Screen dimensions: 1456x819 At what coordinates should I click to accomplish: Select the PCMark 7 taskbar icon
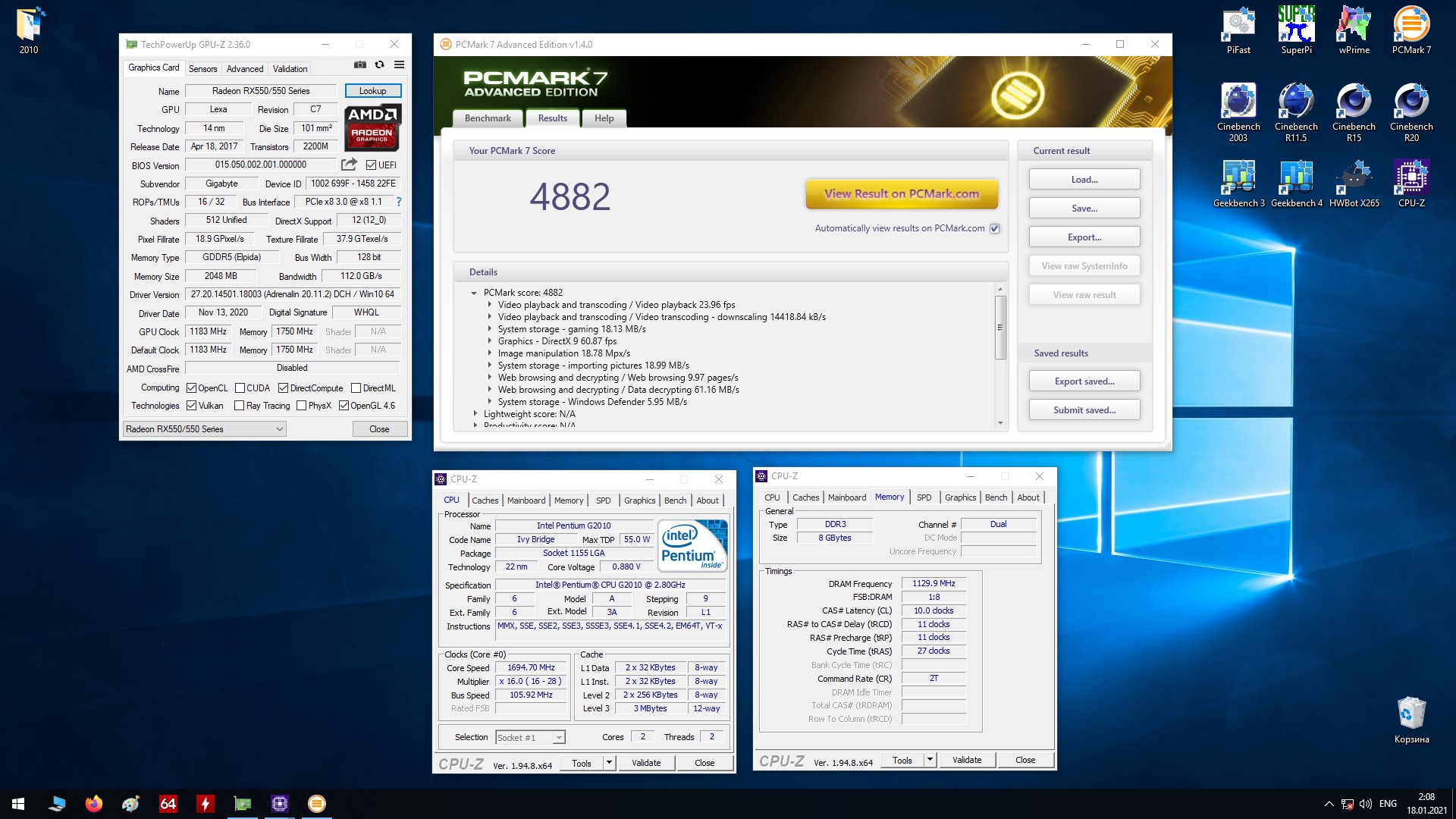coord(317,804)
